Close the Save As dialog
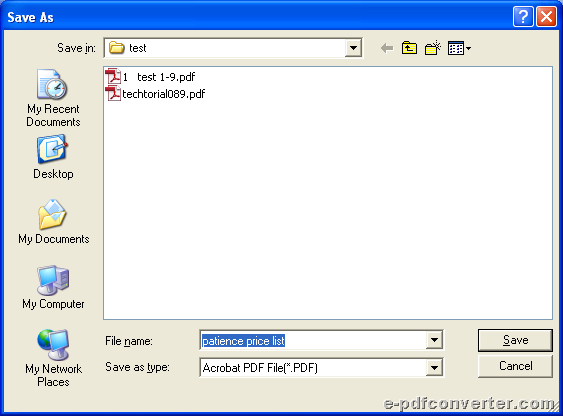 546,17
